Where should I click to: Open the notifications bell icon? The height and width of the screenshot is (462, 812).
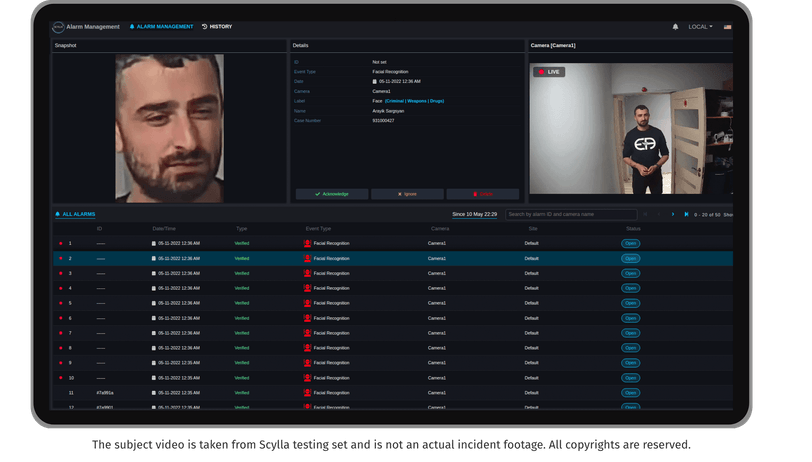pos(675,27)
